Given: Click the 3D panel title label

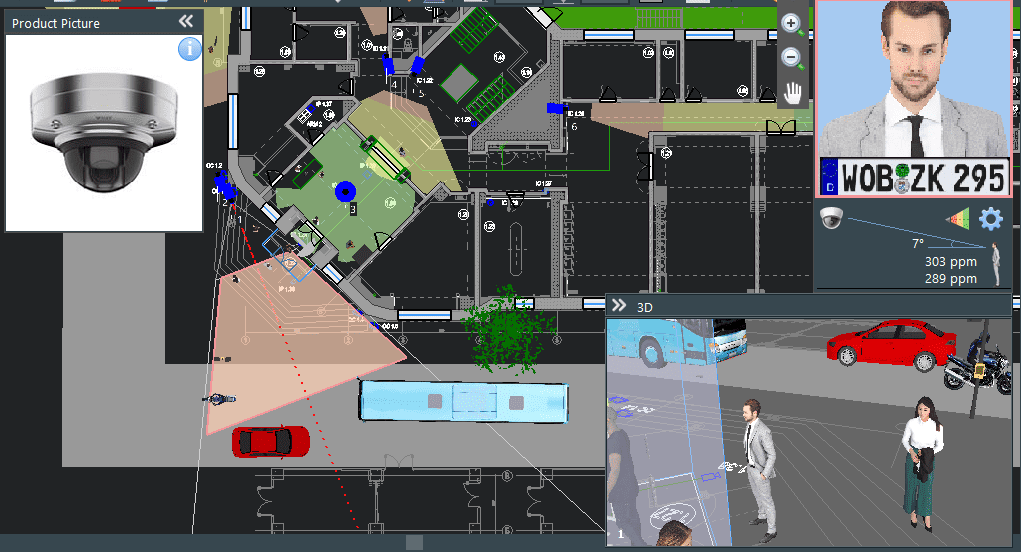Looking at the screenshot, I should 645,307.
